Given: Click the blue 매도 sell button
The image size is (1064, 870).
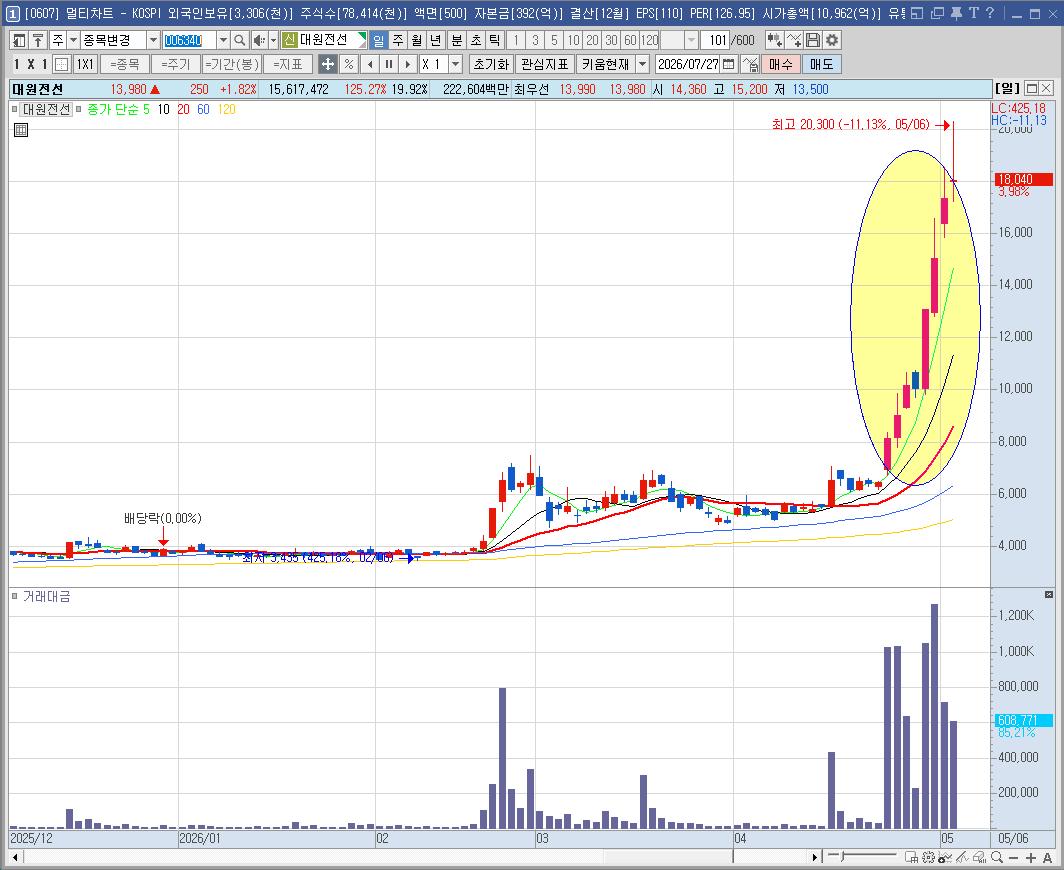Looking at the screenshot, I should tap(821, 64).
